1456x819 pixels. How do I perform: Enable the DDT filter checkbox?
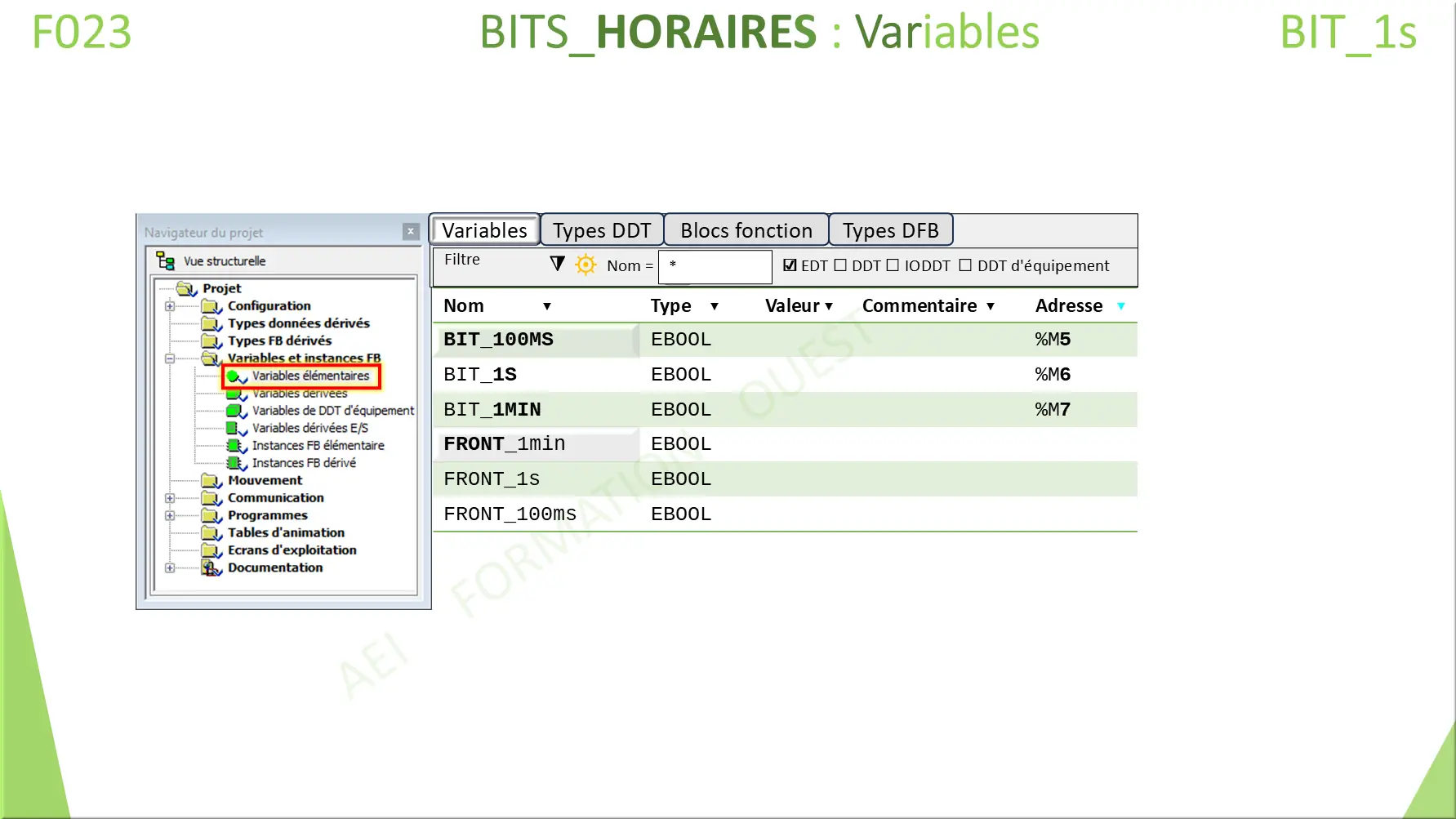tap(842, 265)
